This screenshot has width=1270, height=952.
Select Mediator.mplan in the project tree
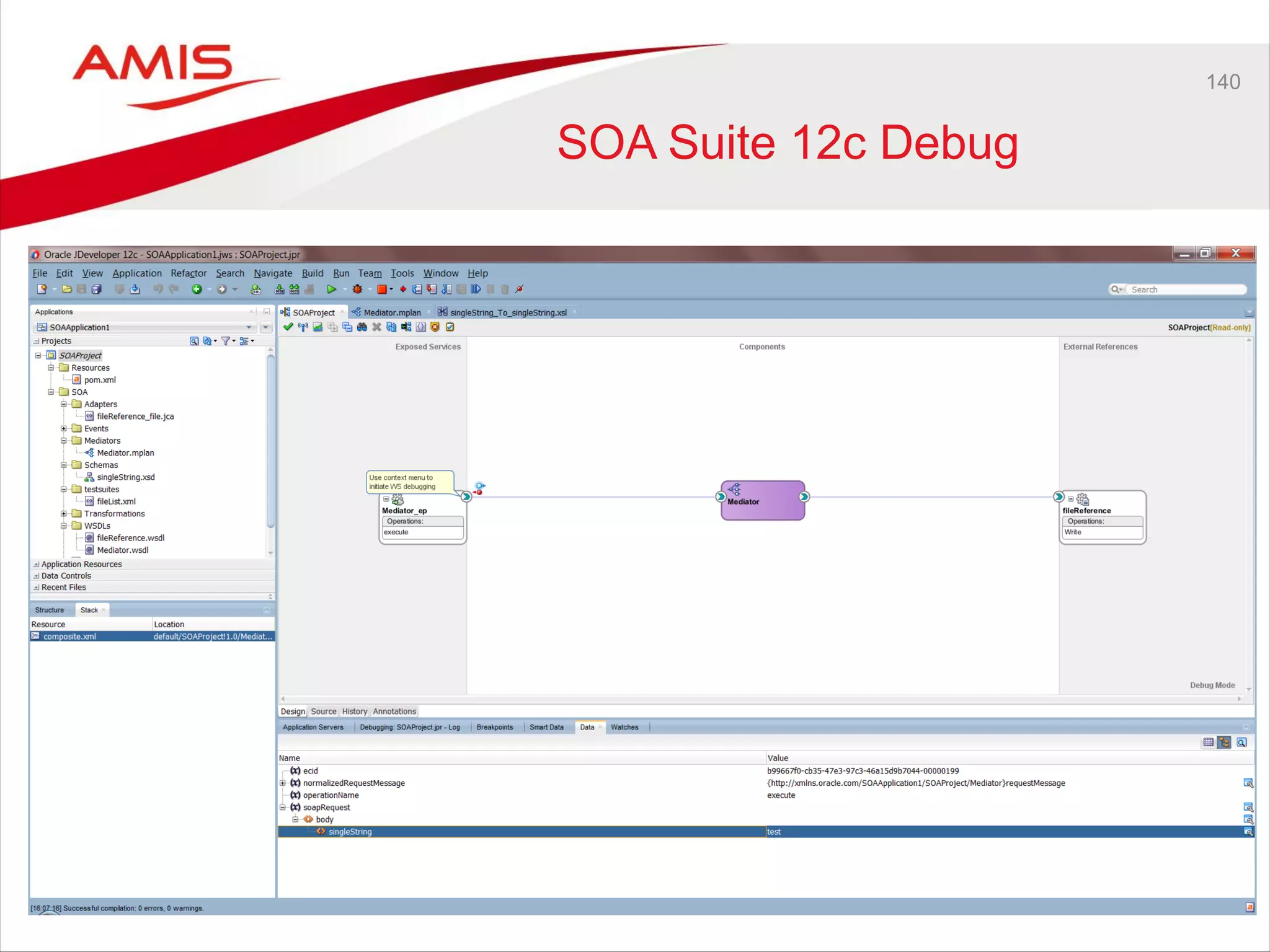click(x=125, y=453)
